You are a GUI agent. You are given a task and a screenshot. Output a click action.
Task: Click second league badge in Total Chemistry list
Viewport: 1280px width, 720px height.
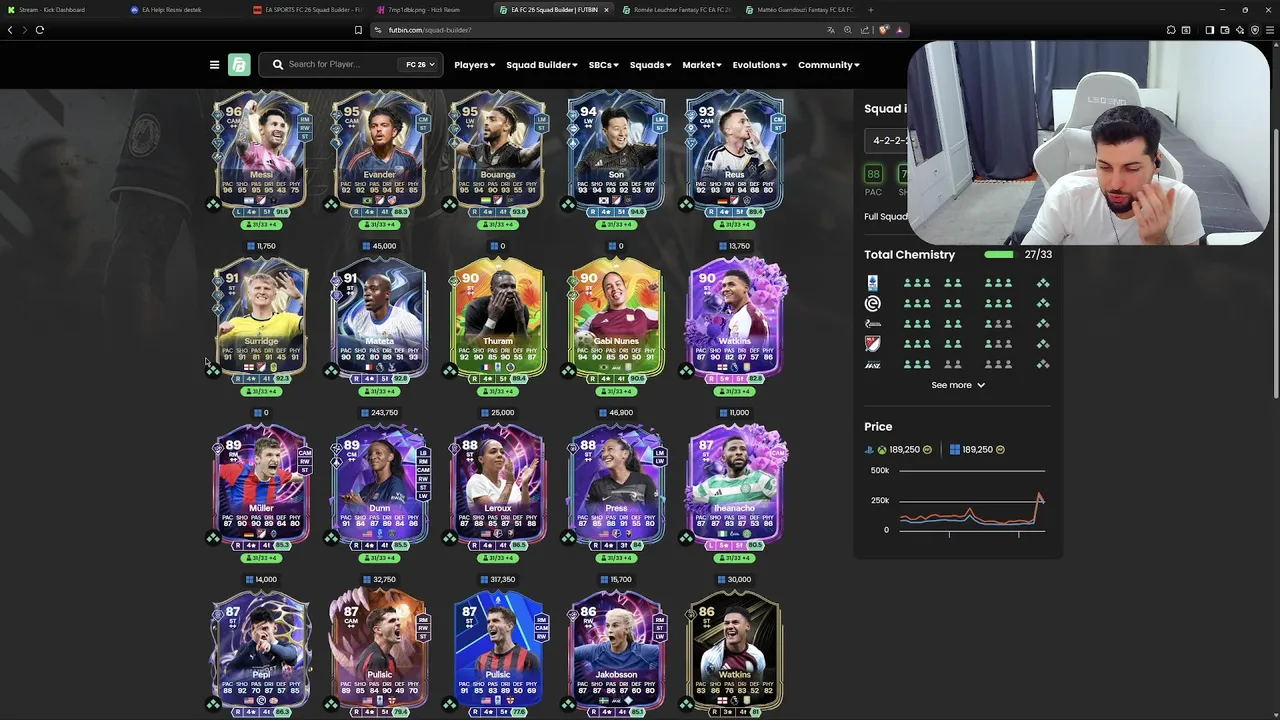[x=873, y=303]
